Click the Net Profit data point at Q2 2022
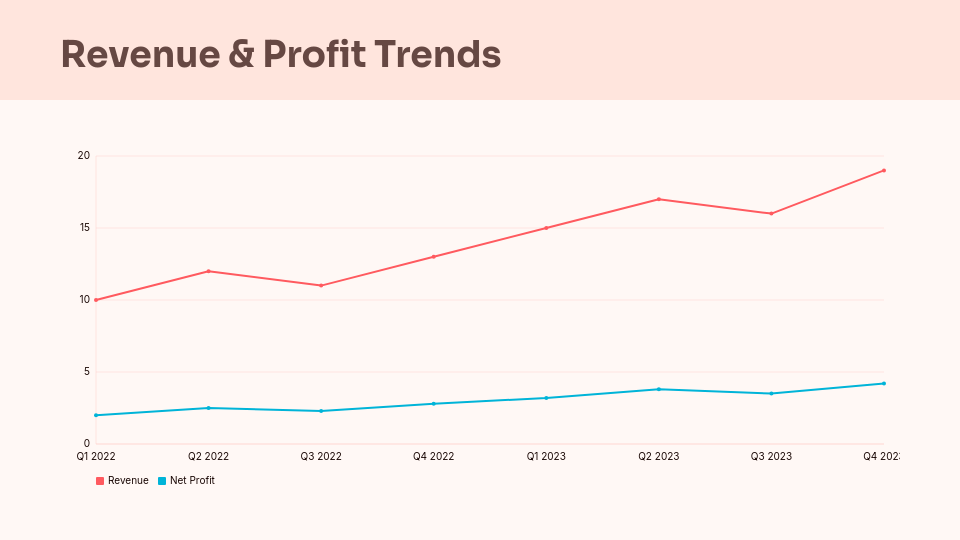 (208, 408)
